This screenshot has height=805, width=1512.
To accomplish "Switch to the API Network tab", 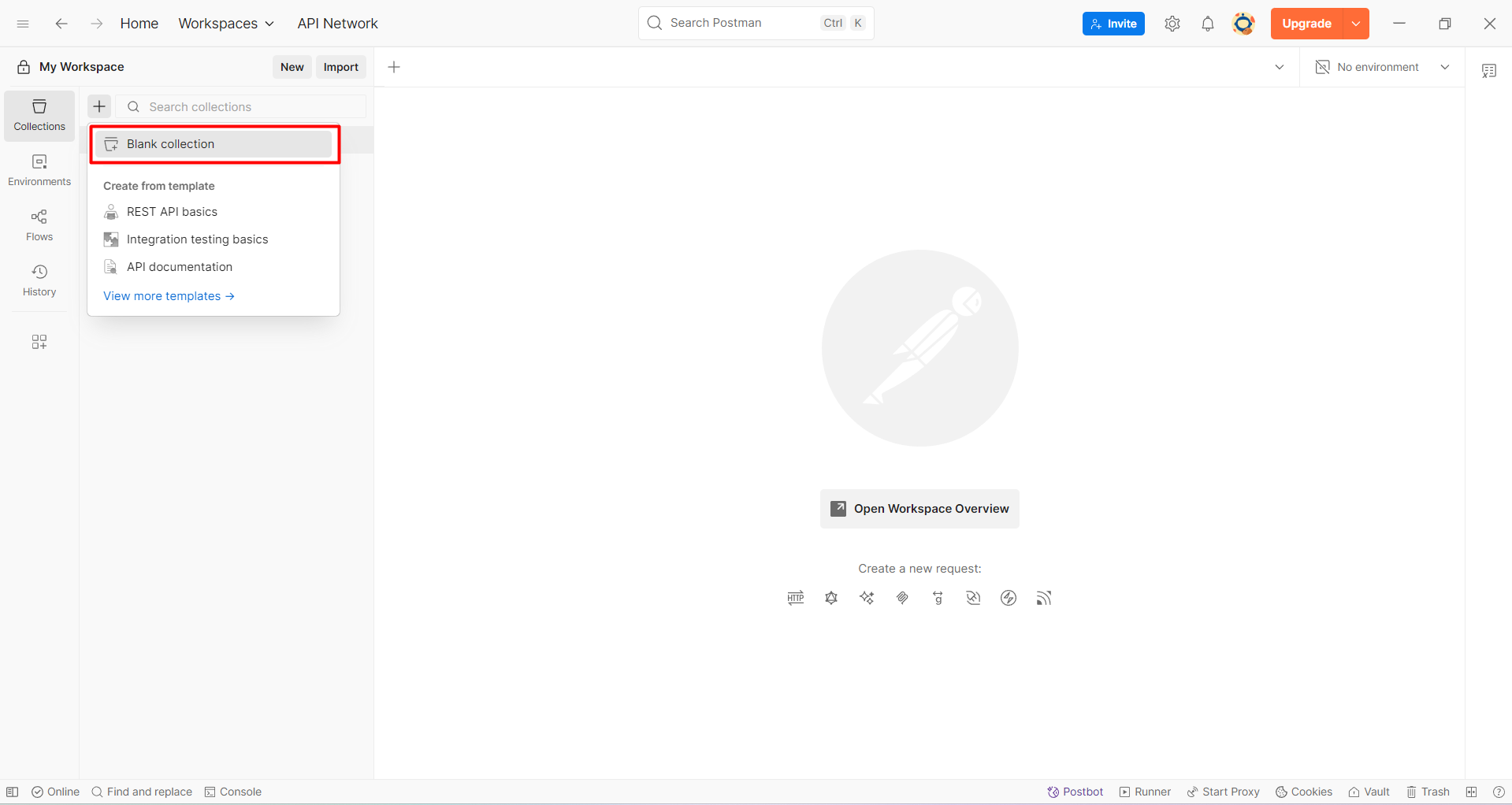I will [337, 23].
